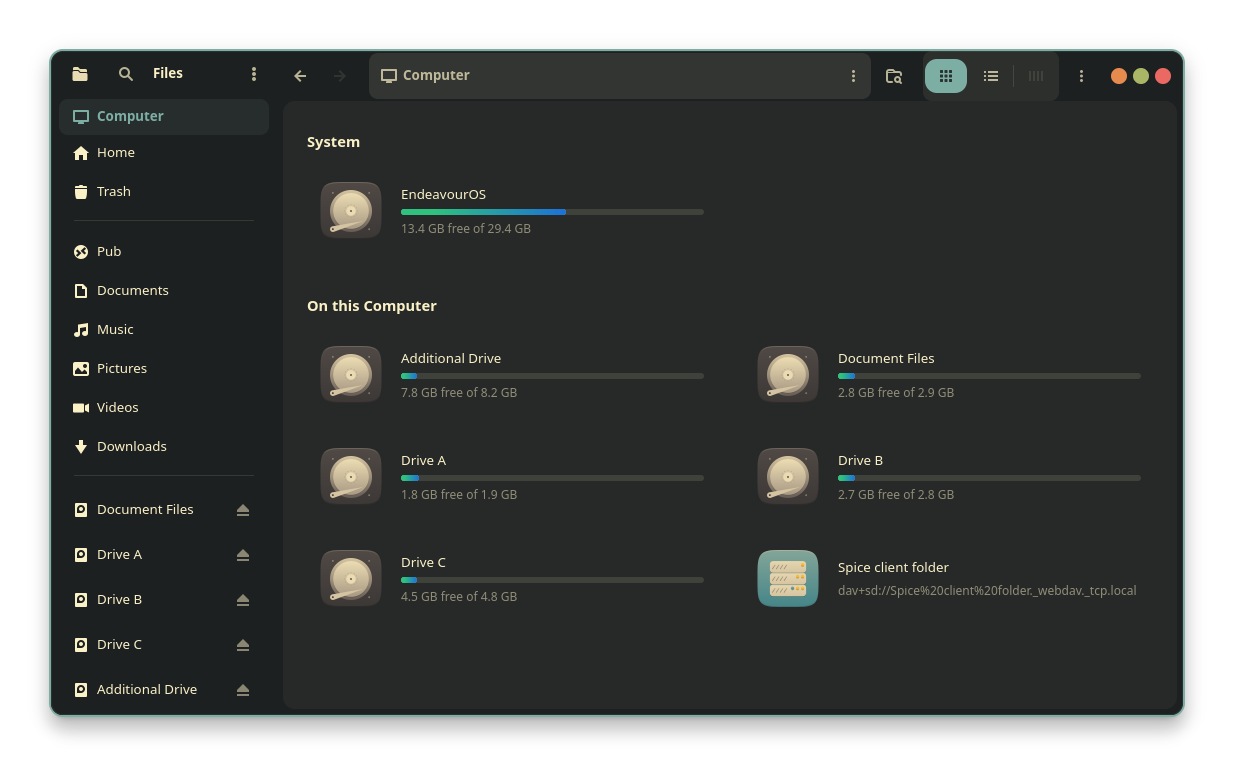The height and width of the screenshot is (766, 1234).
Task: Eject Additional Drive from sidebar
Action: coord(243,690)
